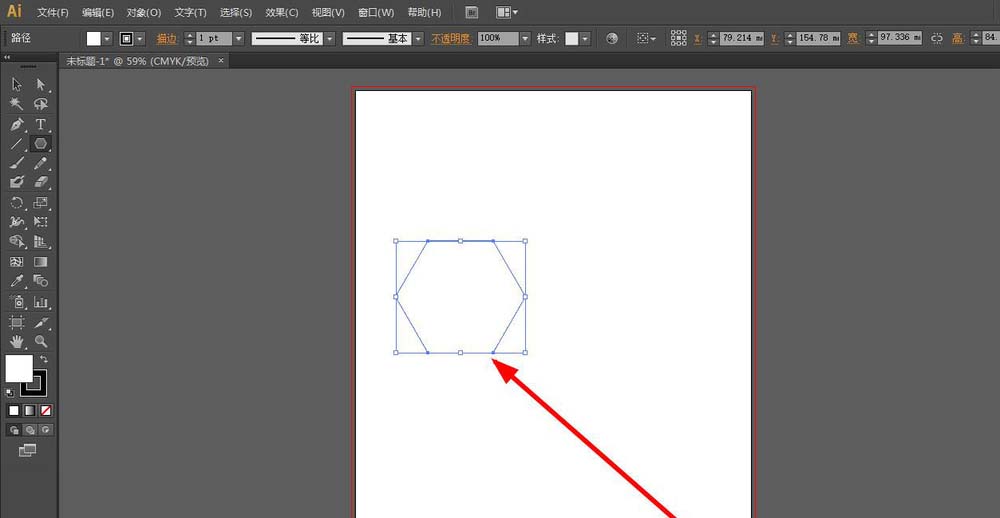
Task: Select the Gradient tool
Action: (x=41, y=262)
